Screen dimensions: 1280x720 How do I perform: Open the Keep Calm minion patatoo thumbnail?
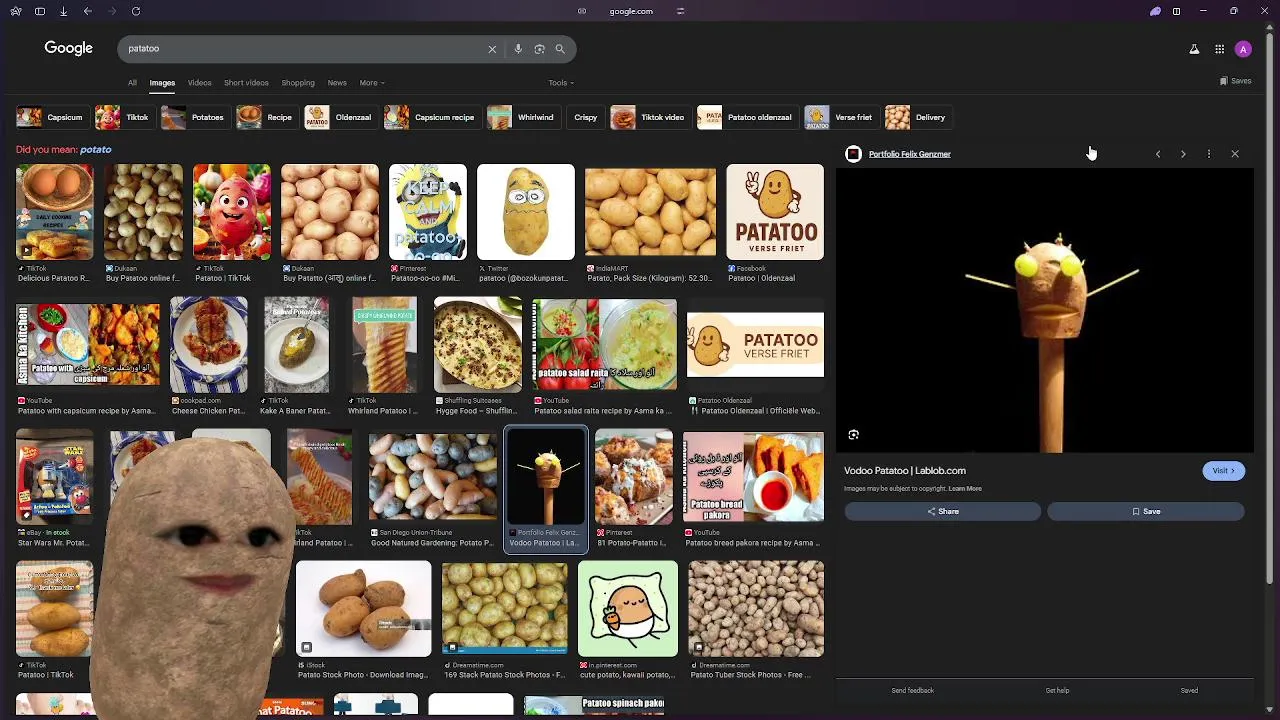click(427, 212)
